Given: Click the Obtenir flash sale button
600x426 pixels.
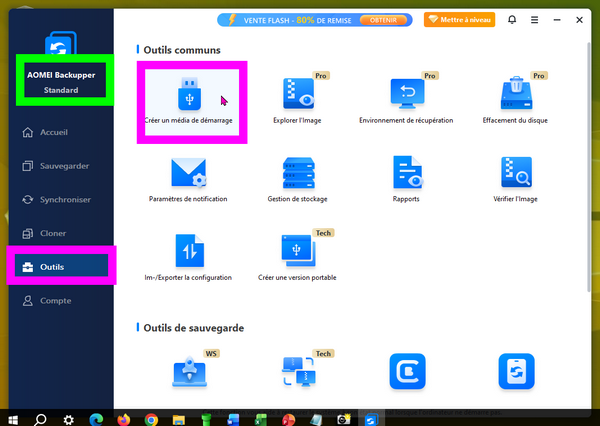Looking at the screenshot, I should click(x=391, y=19).
